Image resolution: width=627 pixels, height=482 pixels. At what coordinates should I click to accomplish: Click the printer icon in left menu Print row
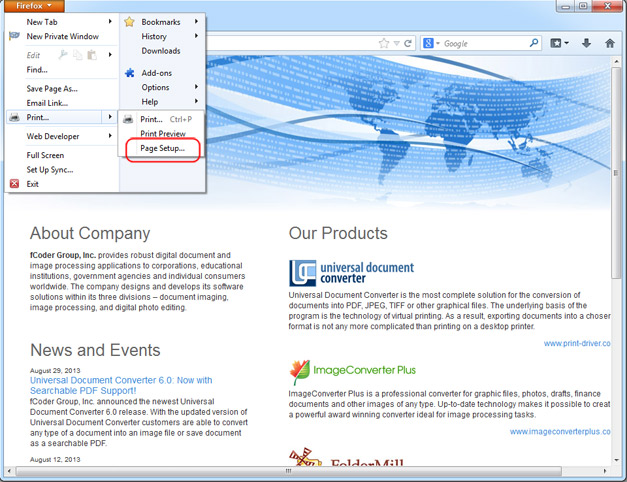coord(14,117)
